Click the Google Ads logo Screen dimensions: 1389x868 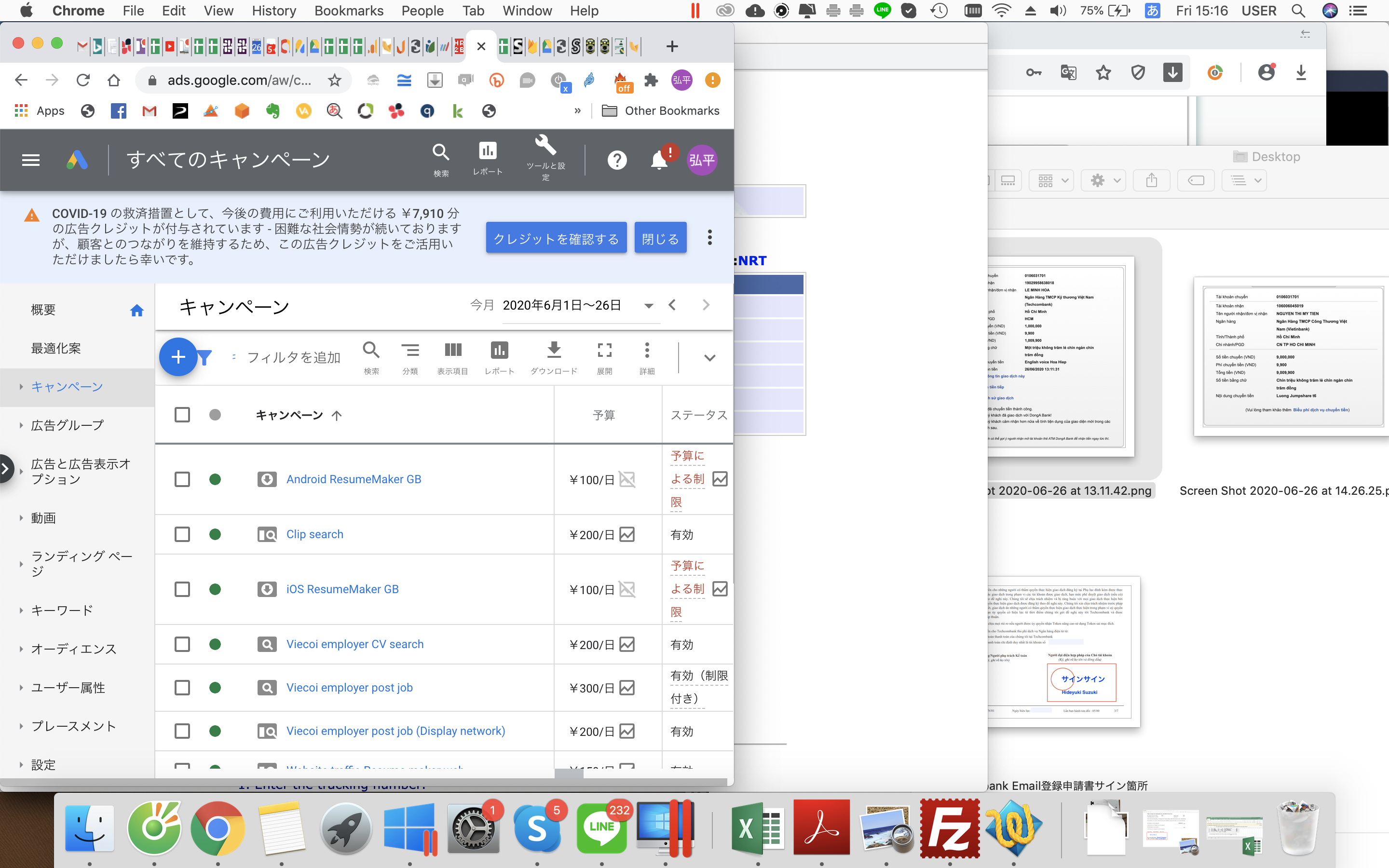77,160
